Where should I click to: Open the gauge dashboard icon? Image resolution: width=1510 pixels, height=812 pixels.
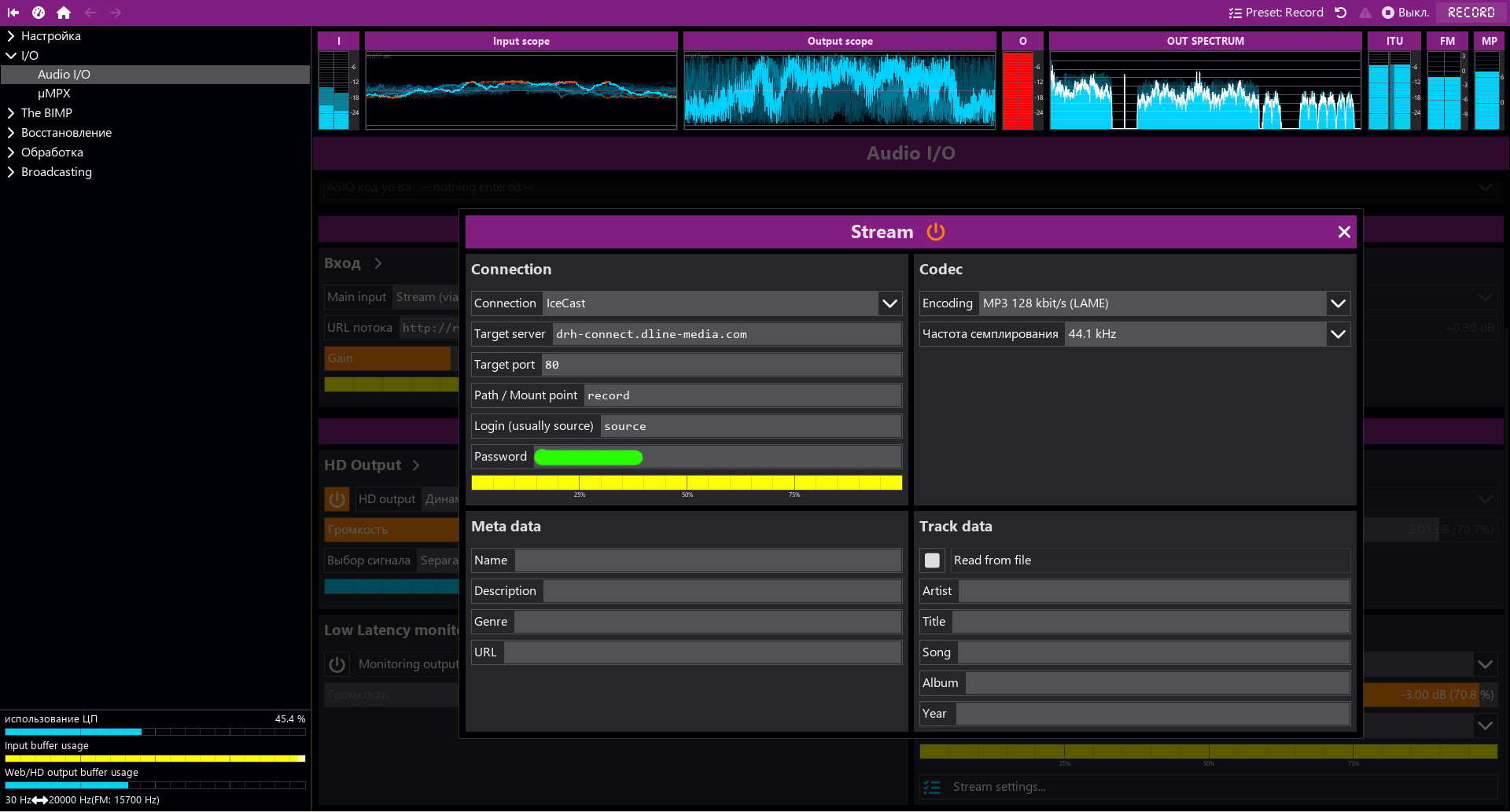tap(39, 13)
